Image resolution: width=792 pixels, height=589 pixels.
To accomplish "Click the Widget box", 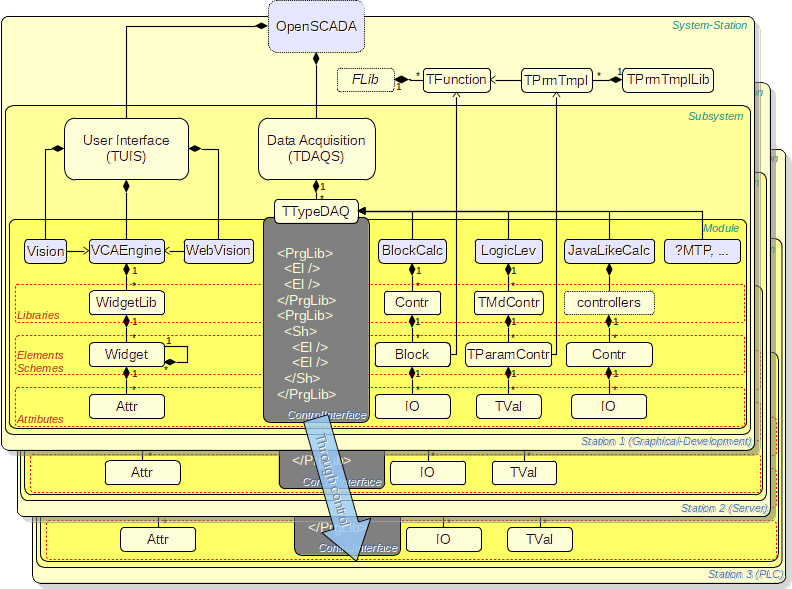I will click(x=126, y=355).
